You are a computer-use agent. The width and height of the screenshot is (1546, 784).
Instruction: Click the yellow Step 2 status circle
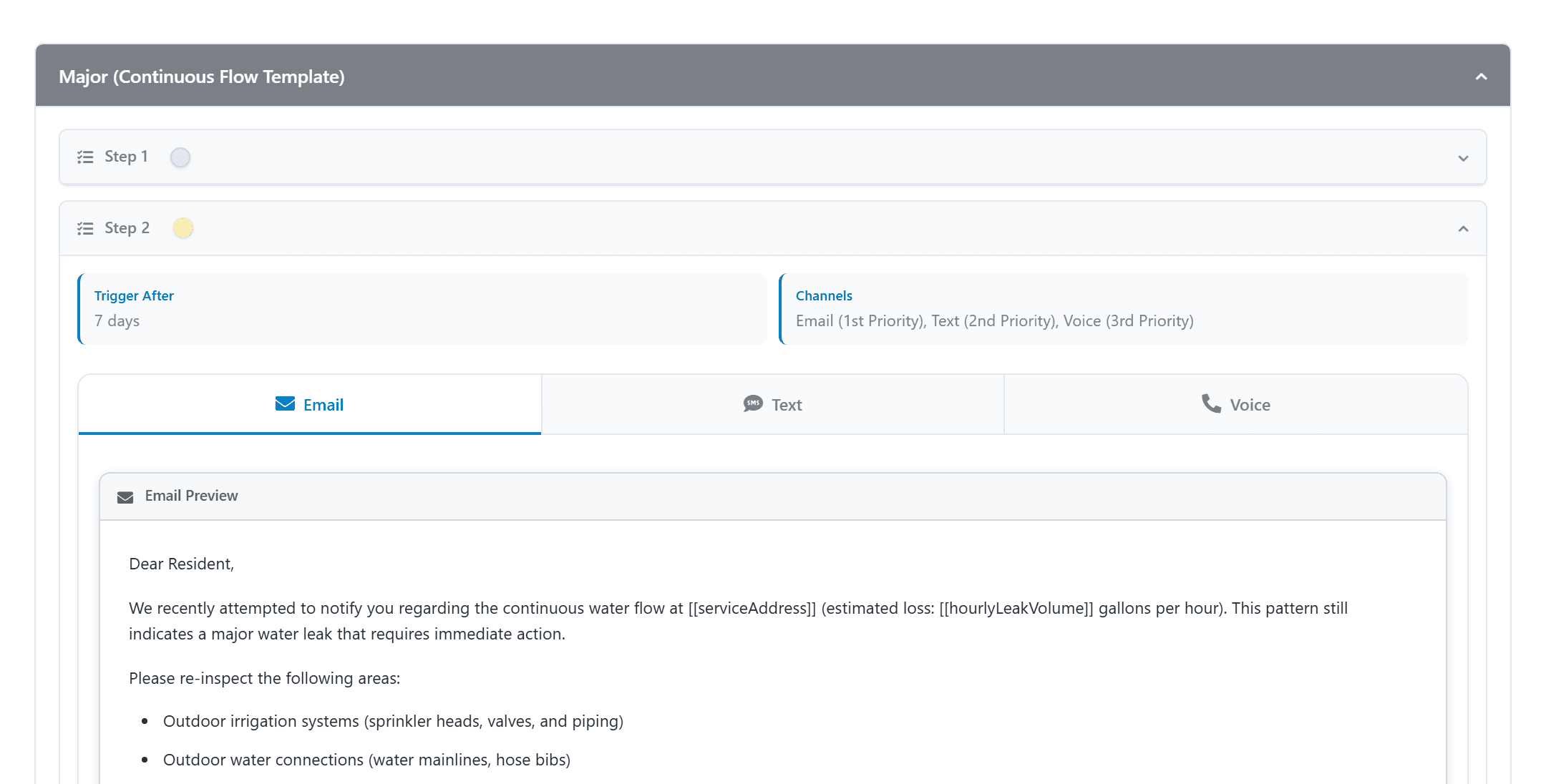tap(183, 228)
